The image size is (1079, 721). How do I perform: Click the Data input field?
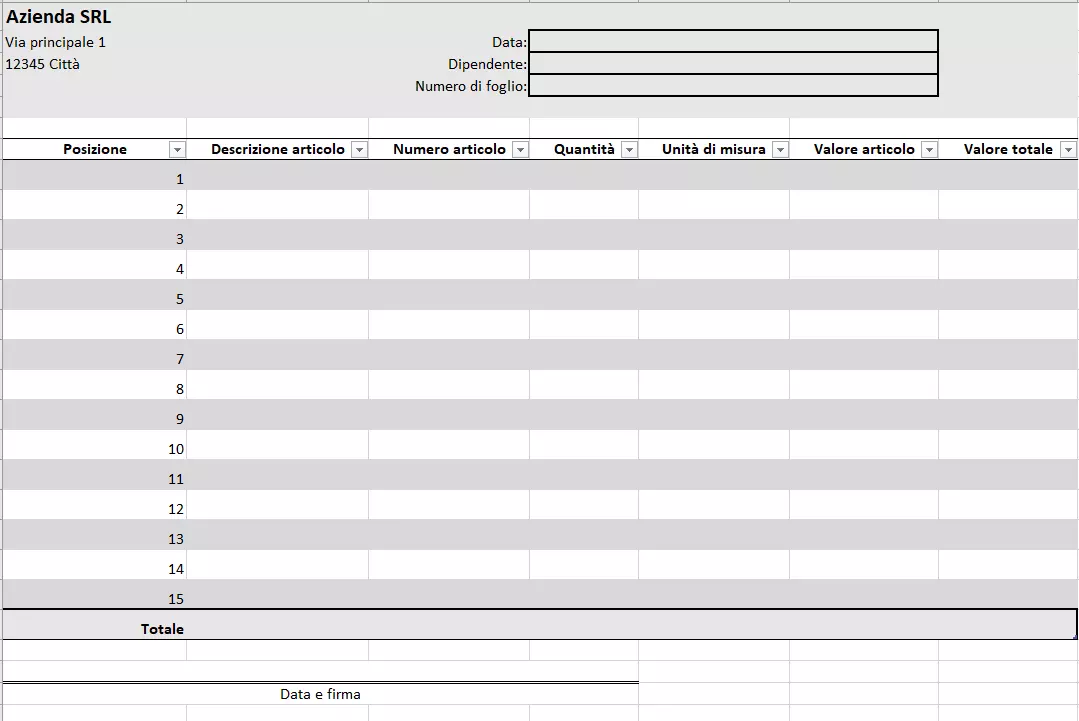click(735, 40)
